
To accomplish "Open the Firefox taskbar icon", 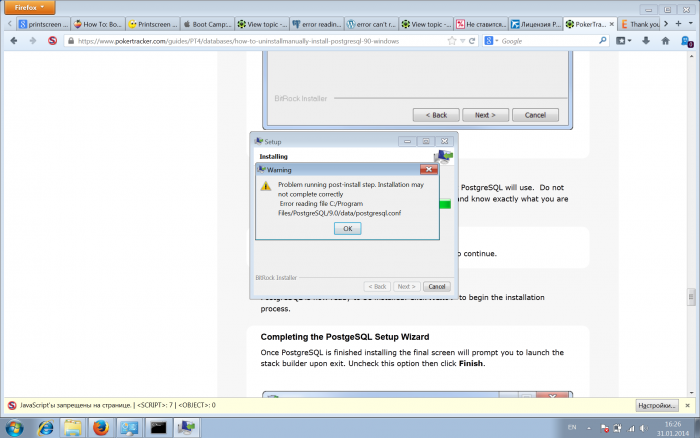I will pyautogui.click(x=101, y=428).
